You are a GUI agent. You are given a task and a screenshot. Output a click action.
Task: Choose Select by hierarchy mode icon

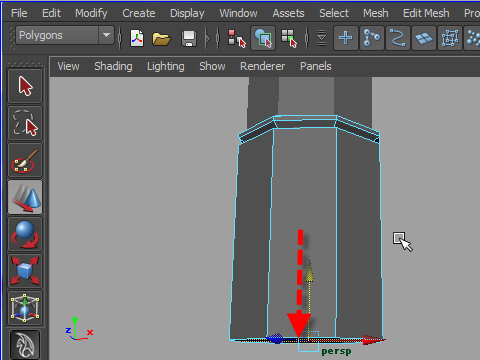coord(237,38)
